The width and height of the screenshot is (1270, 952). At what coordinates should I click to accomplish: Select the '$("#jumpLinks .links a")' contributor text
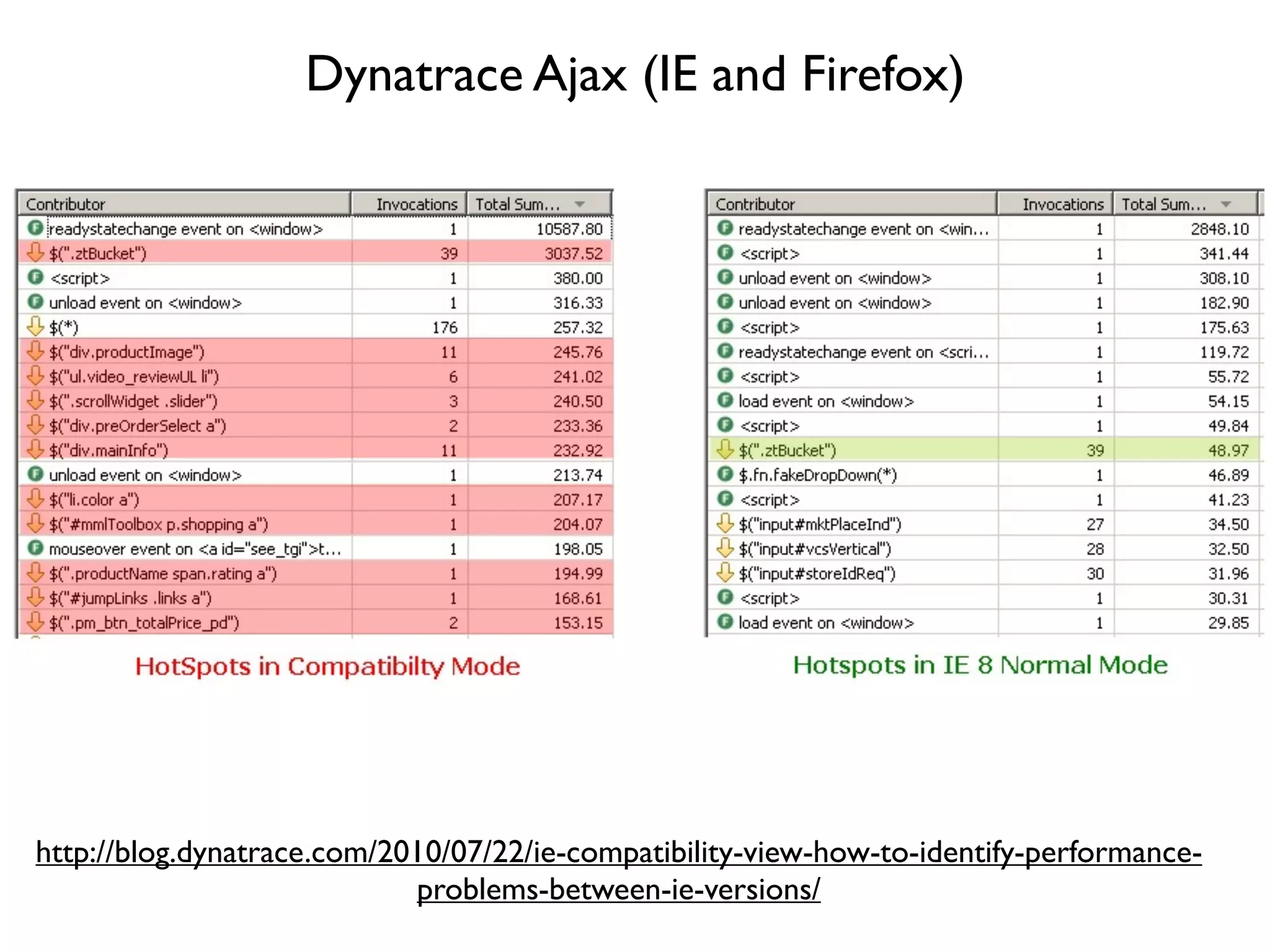point(130,599)
